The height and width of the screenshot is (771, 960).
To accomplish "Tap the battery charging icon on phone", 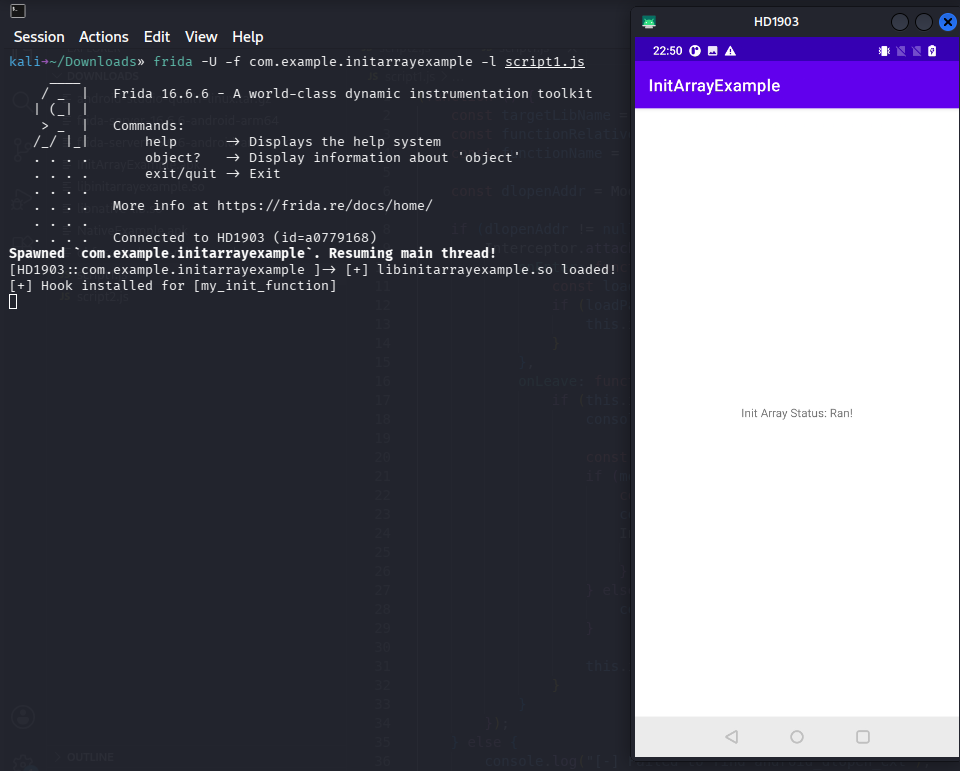I will 932,51.
